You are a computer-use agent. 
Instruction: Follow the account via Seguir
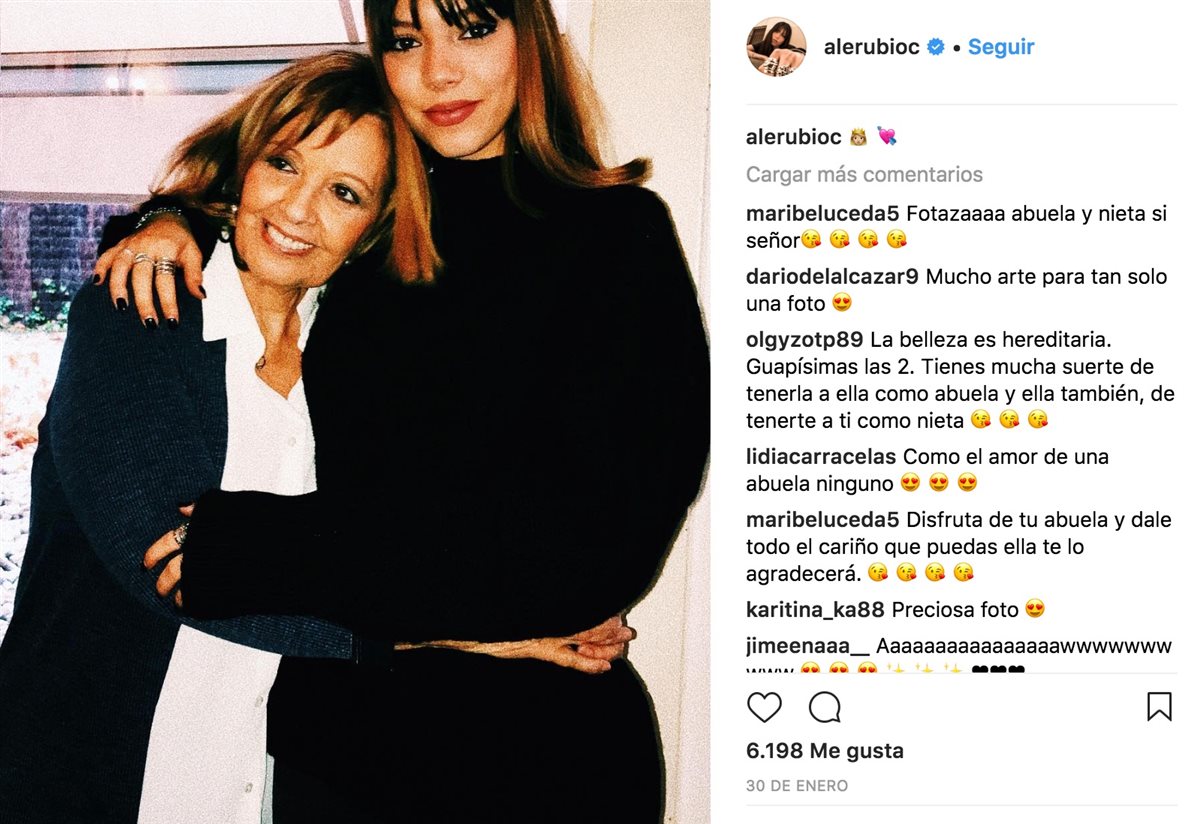(1001, 47)
